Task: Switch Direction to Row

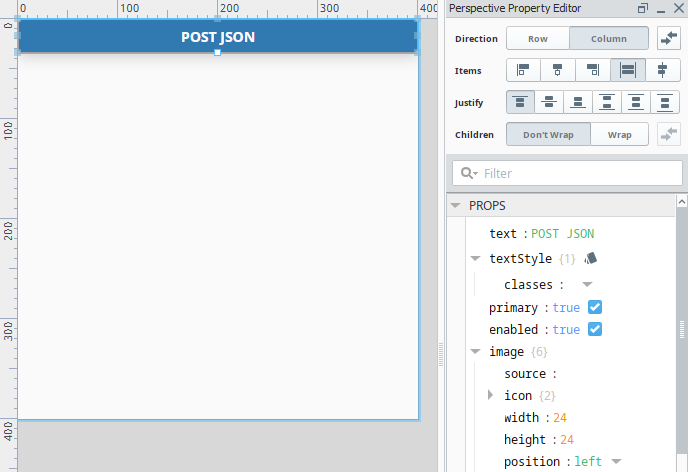Action: click(x=538, y=39)
